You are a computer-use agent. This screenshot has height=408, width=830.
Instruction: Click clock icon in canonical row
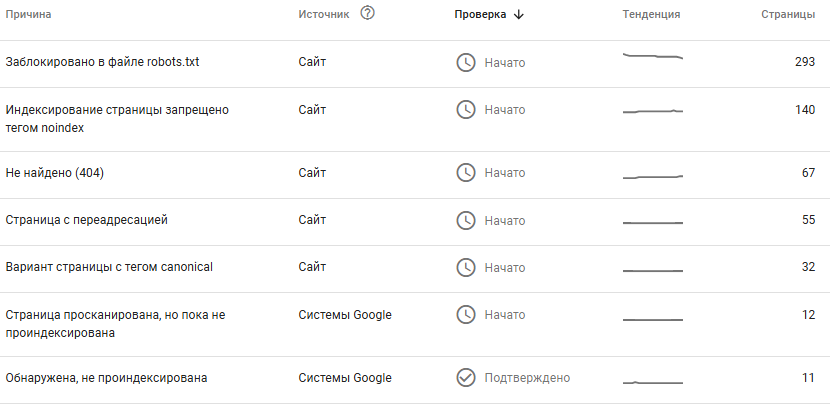(x=466, y=267)
